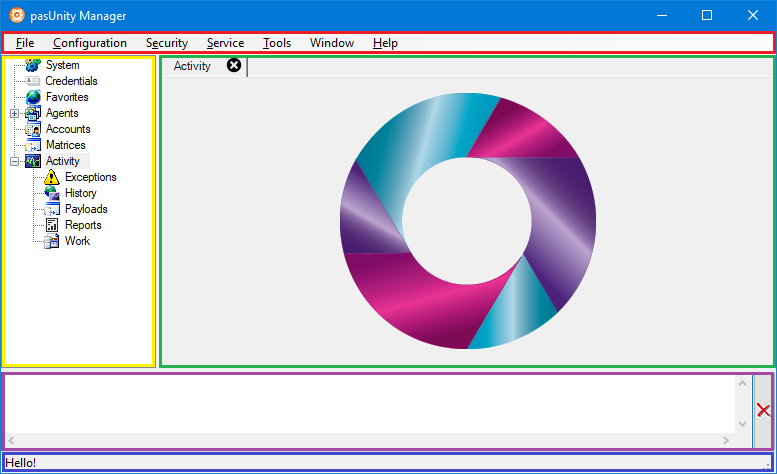Click log panel scroll left arrow
This screenshot has height=474, width=777.
11,440
